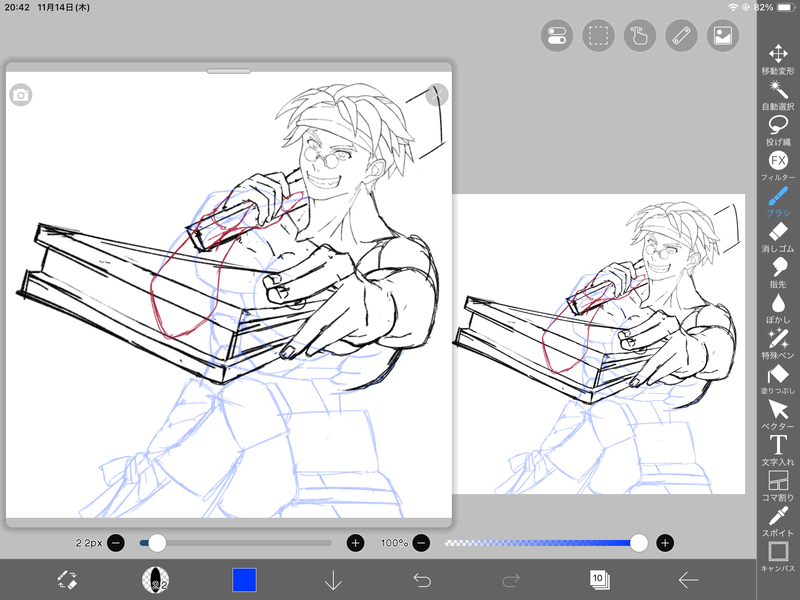Increase opacity with plus button

[x=665, y=543]
